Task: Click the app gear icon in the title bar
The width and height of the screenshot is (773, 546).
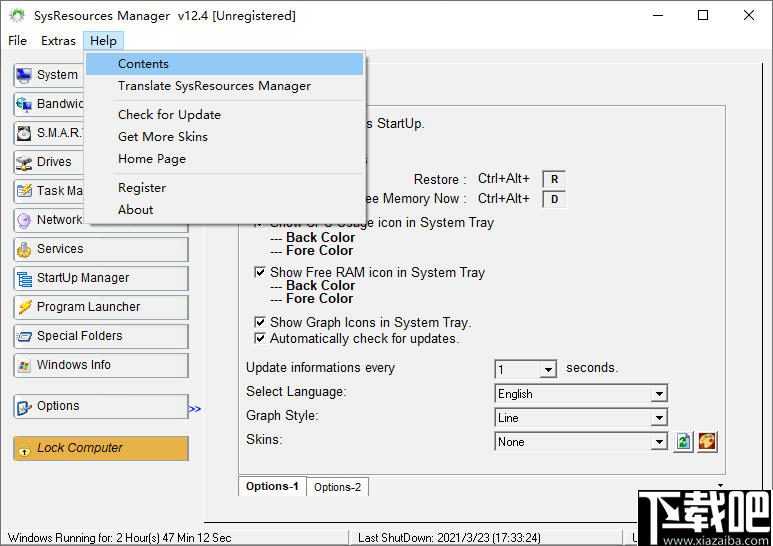Action: (17, 16)
